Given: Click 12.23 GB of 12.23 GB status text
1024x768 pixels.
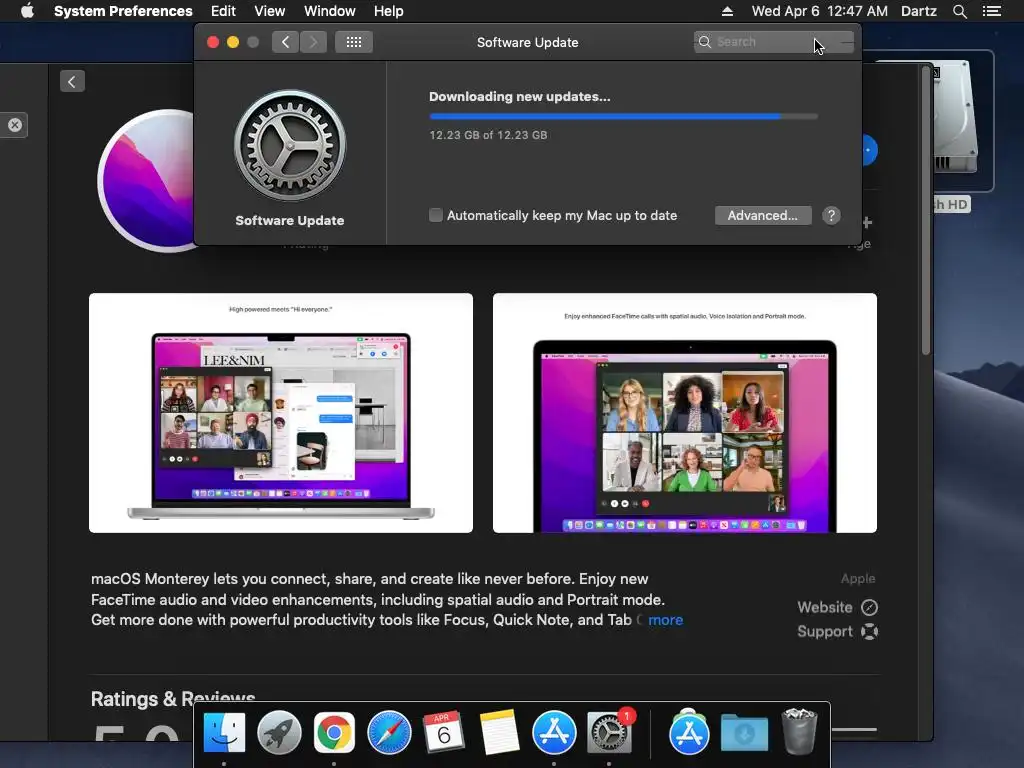Looking at the screenshot, I should click(x=488, y=135).
